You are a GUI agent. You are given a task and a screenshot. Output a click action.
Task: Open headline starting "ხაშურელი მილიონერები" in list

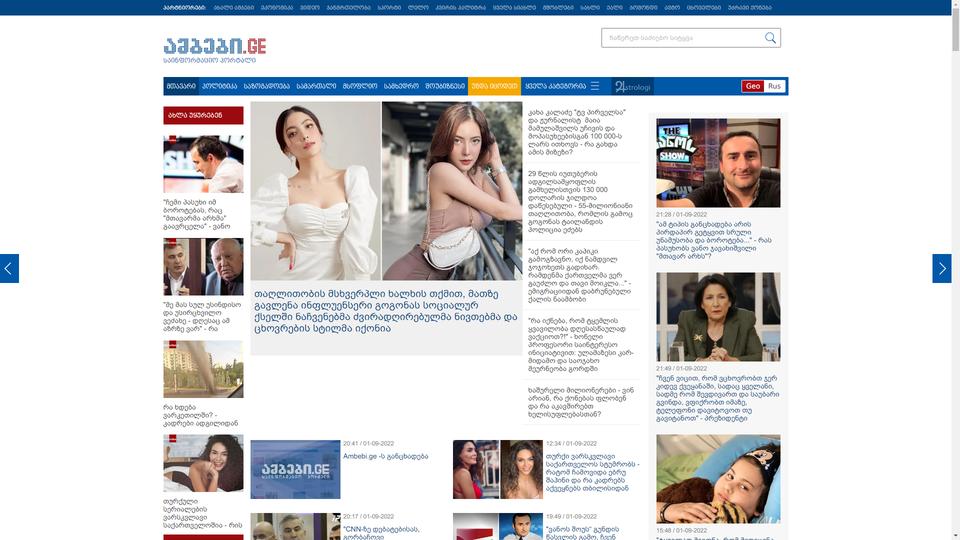pyautogui.click(x=580, y=402)
